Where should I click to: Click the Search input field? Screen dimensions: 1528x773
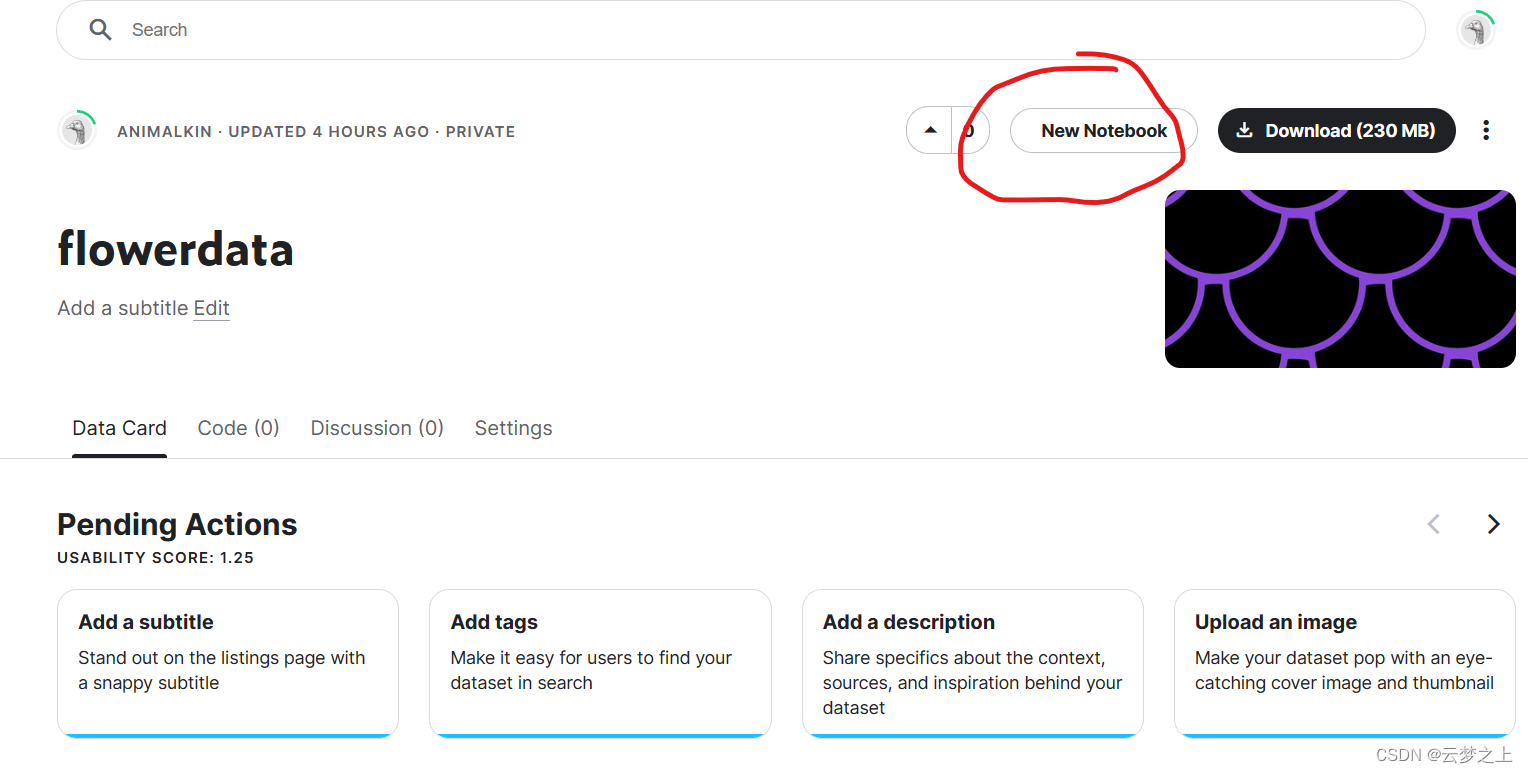pos(740,30)
